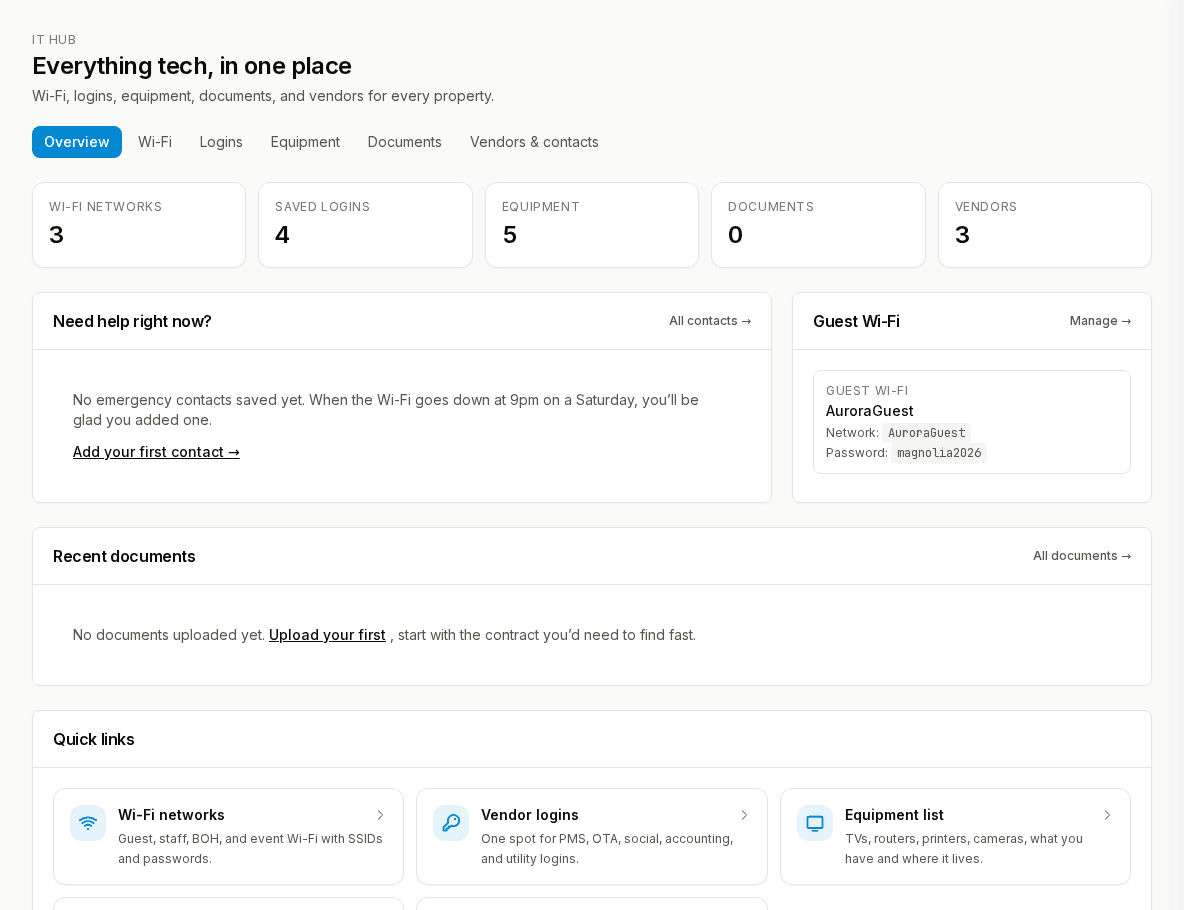Open the Wi-Fi Networks stat card
Viewport: 1184px width, 910px height.
point(139,225)
